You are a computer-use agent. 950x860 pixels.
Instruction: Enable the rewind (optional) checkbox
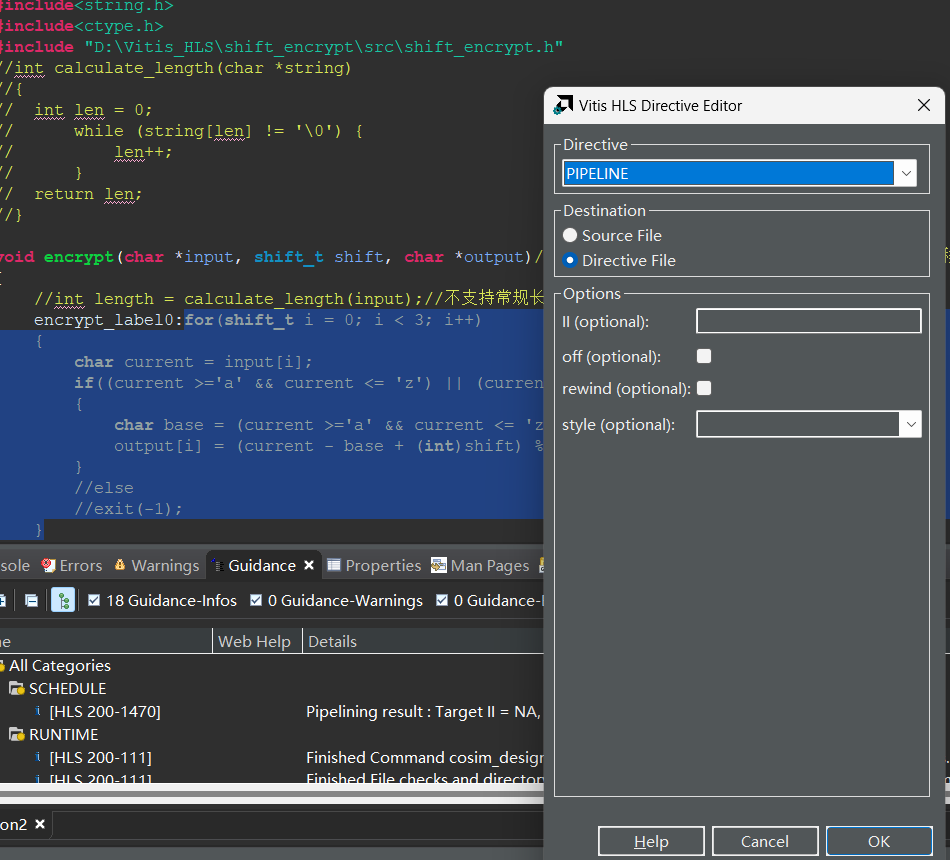click(x=704, y=388)
